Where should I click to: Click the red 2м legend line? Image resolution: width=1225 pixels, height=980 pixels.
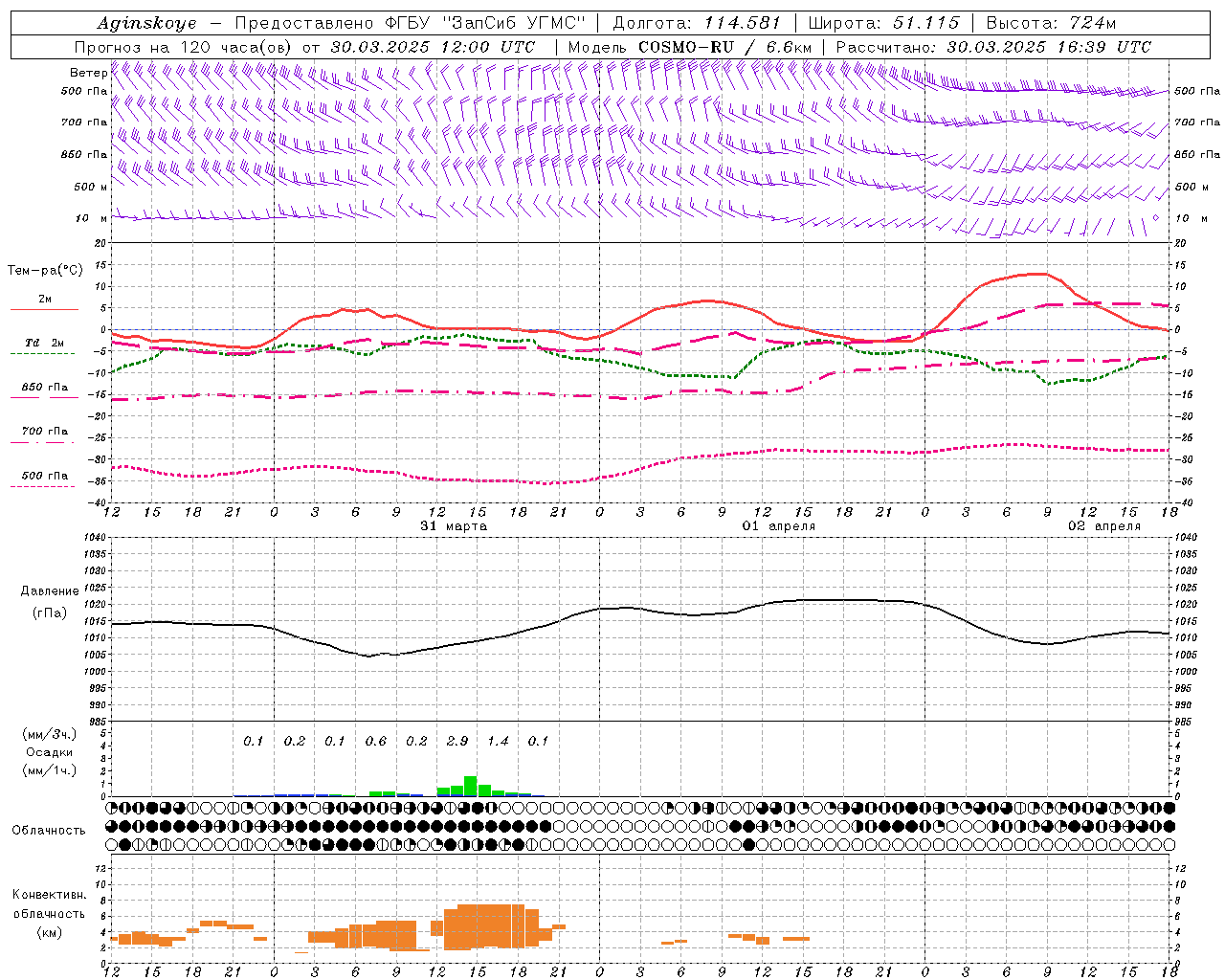[x=44, y=309]
